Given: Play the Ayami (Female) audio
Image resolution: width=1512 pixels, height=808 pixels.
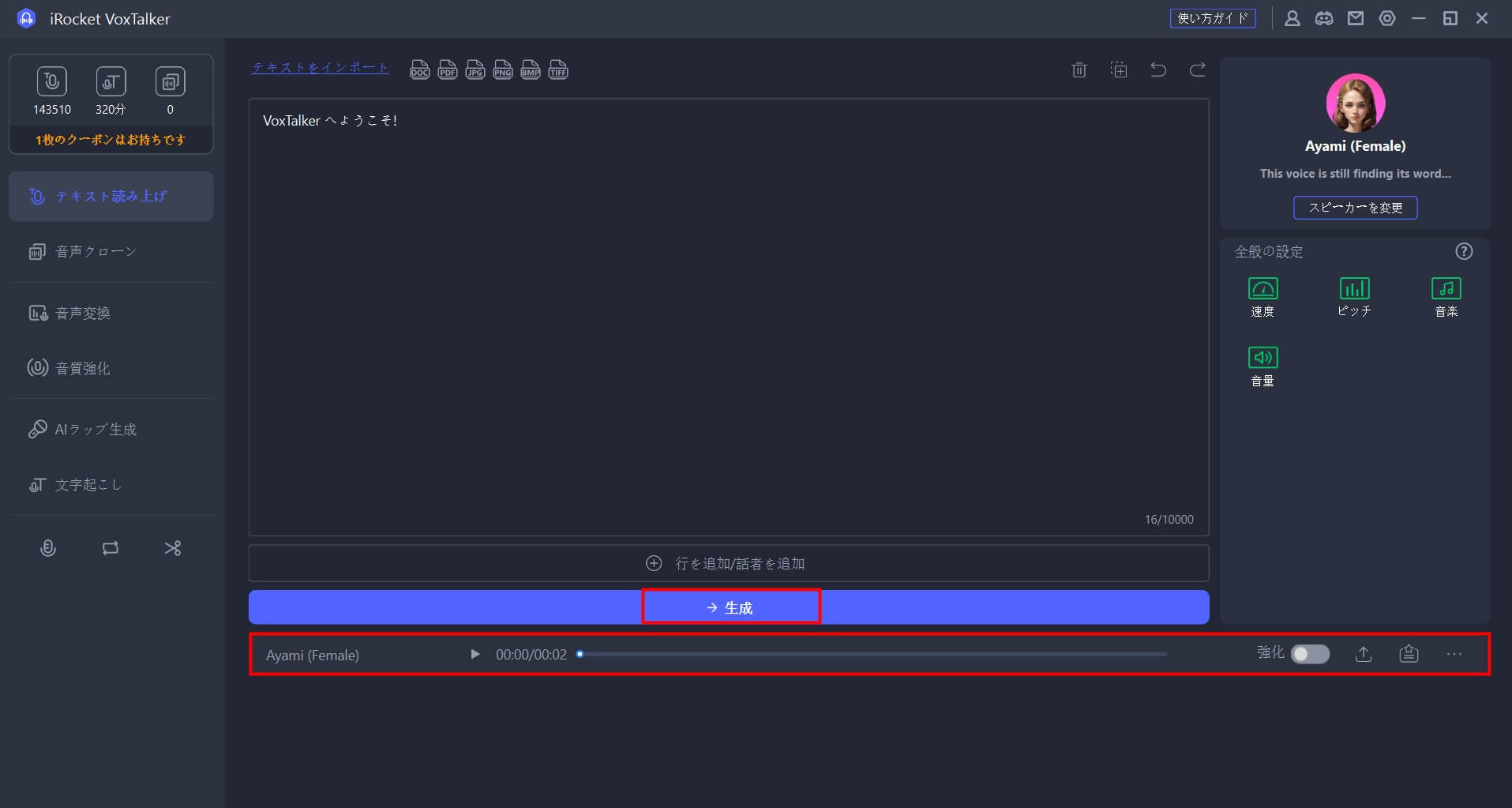Looking at the screenshot, I should coord(475,654).
